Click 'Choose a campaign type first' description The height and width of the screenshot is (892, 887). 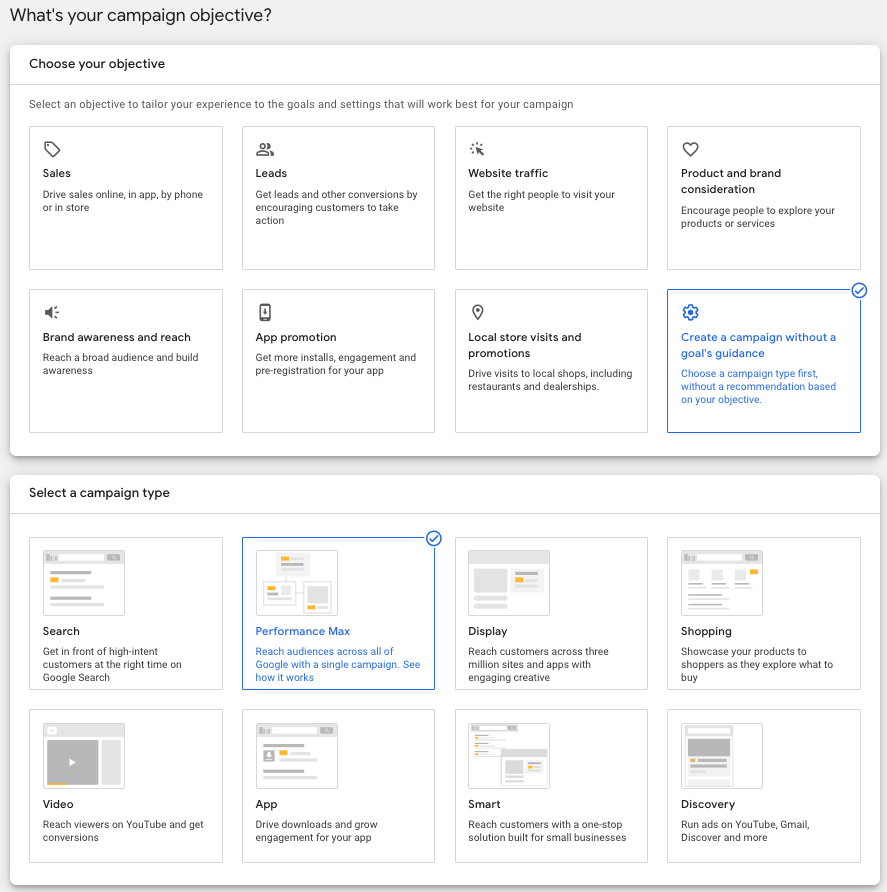click(758, 386)
